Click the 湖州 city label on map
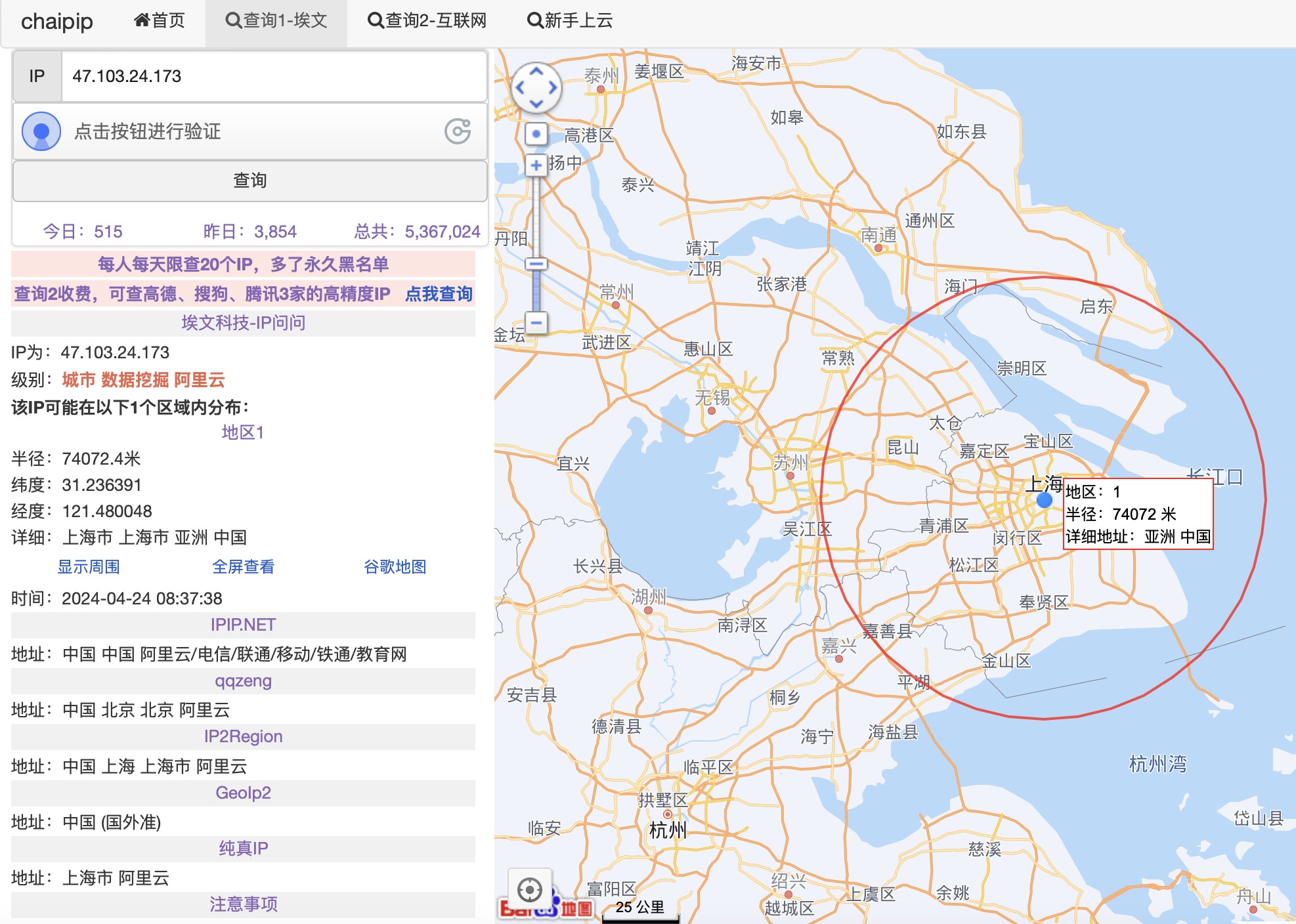Viewport: 1296px width, 924px height. pyautogui.click(x=649, y=596)
